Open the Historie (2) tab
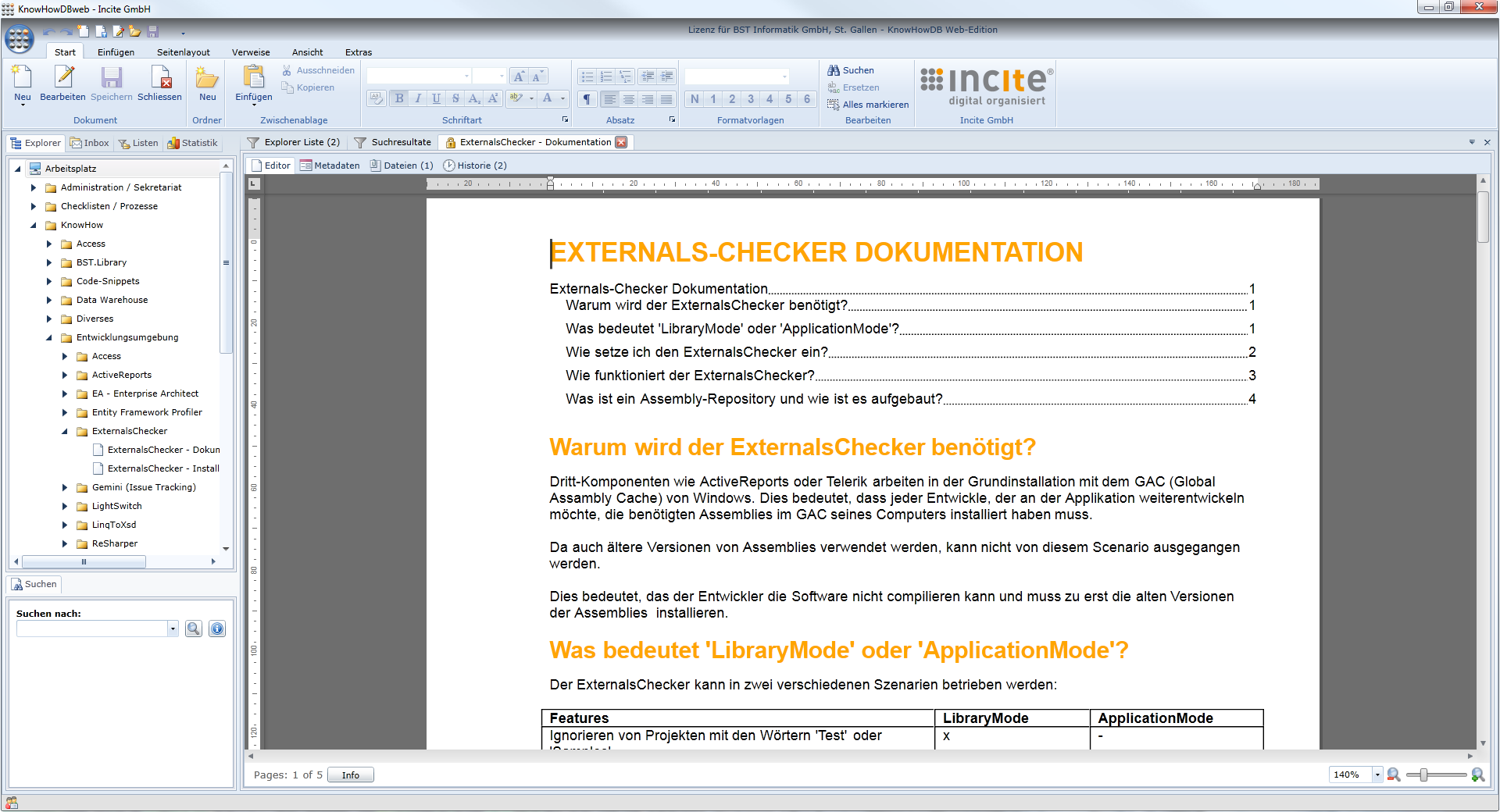 coord(475,166)
